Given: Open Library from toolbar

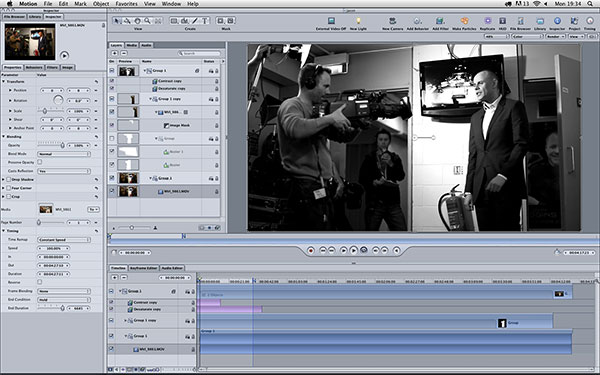Looking at the screenshot, I should 540,21.
